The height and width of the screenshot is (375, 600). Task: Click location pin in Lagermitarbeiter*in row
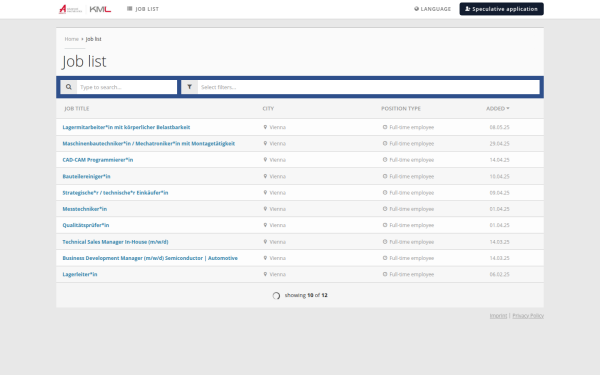point(265,127)
